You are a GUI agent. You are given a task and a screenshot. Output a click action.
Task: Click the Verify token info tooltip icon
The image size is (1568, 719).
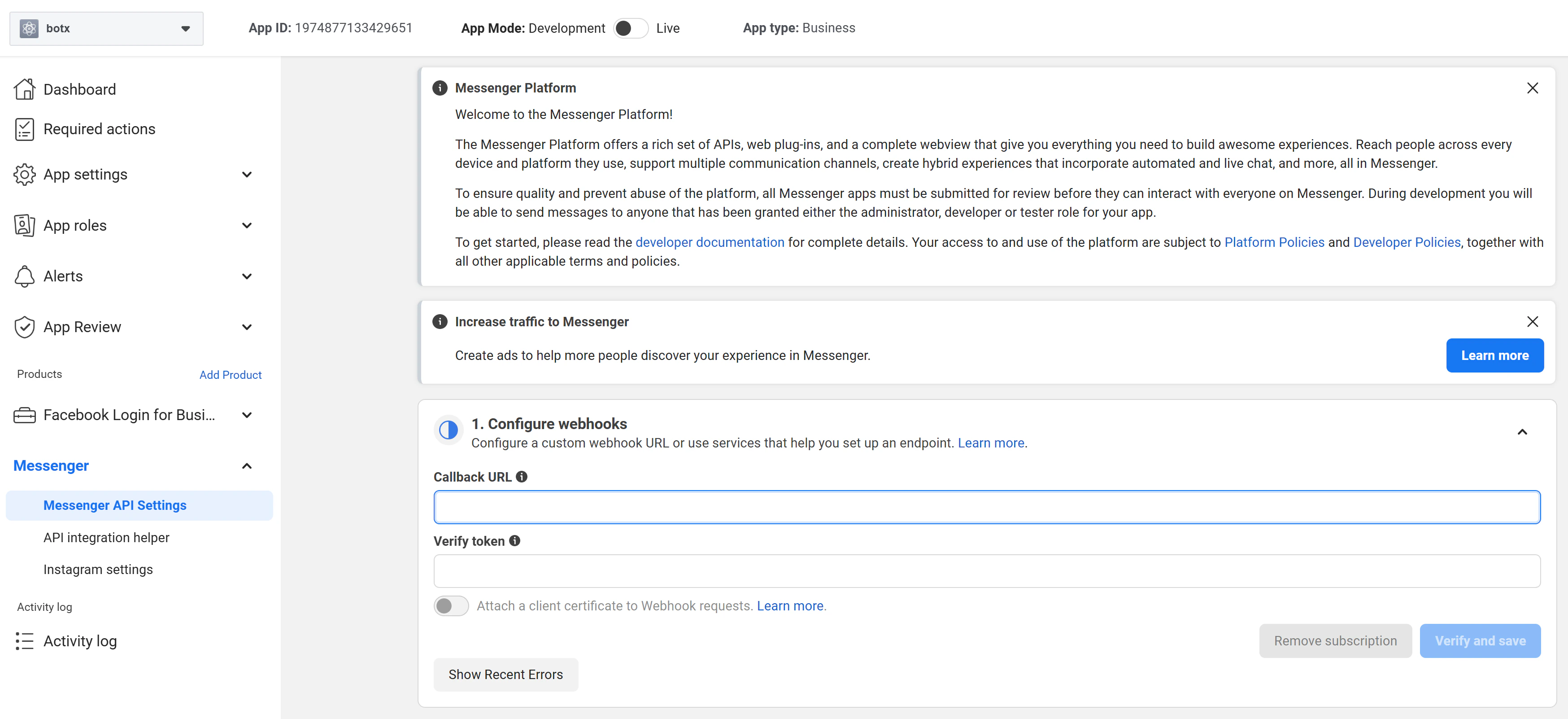tap(515, 541)
